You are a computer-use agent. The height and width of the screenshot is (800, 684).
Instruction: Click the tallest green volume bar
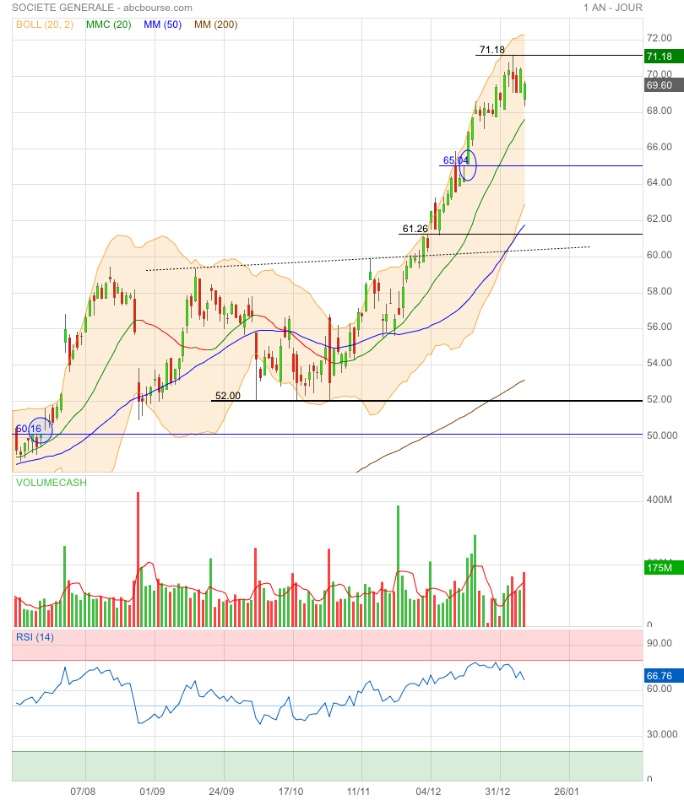coord(398,566)
